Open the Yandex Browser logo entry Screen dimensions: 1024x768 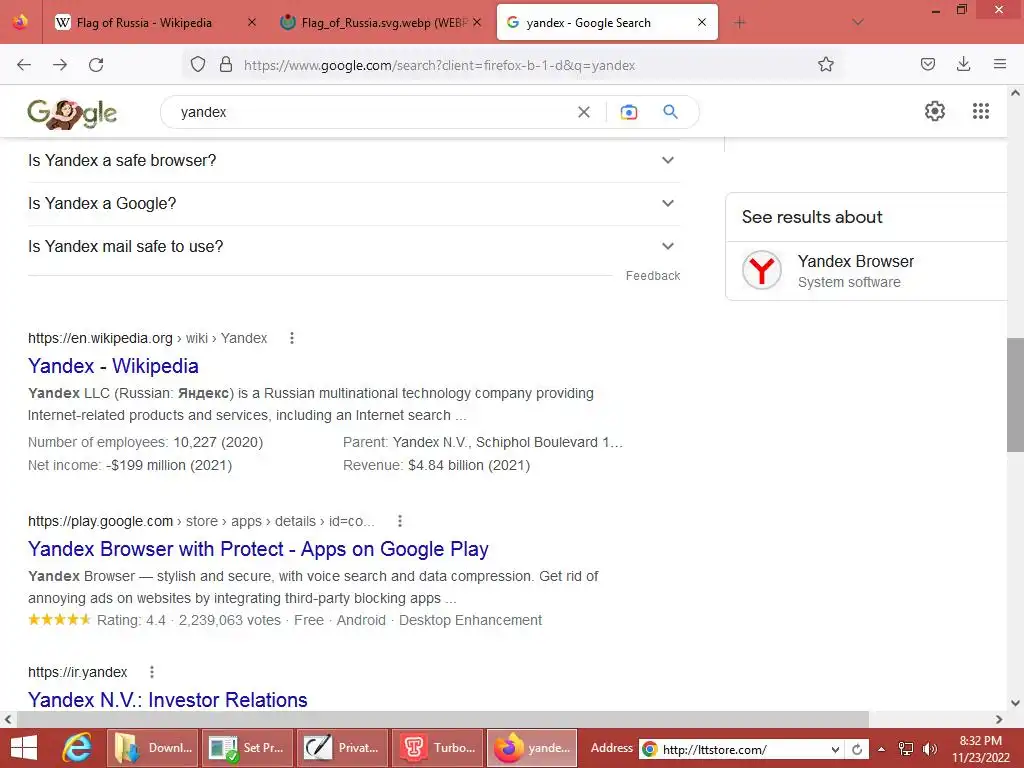coord(761,270)
